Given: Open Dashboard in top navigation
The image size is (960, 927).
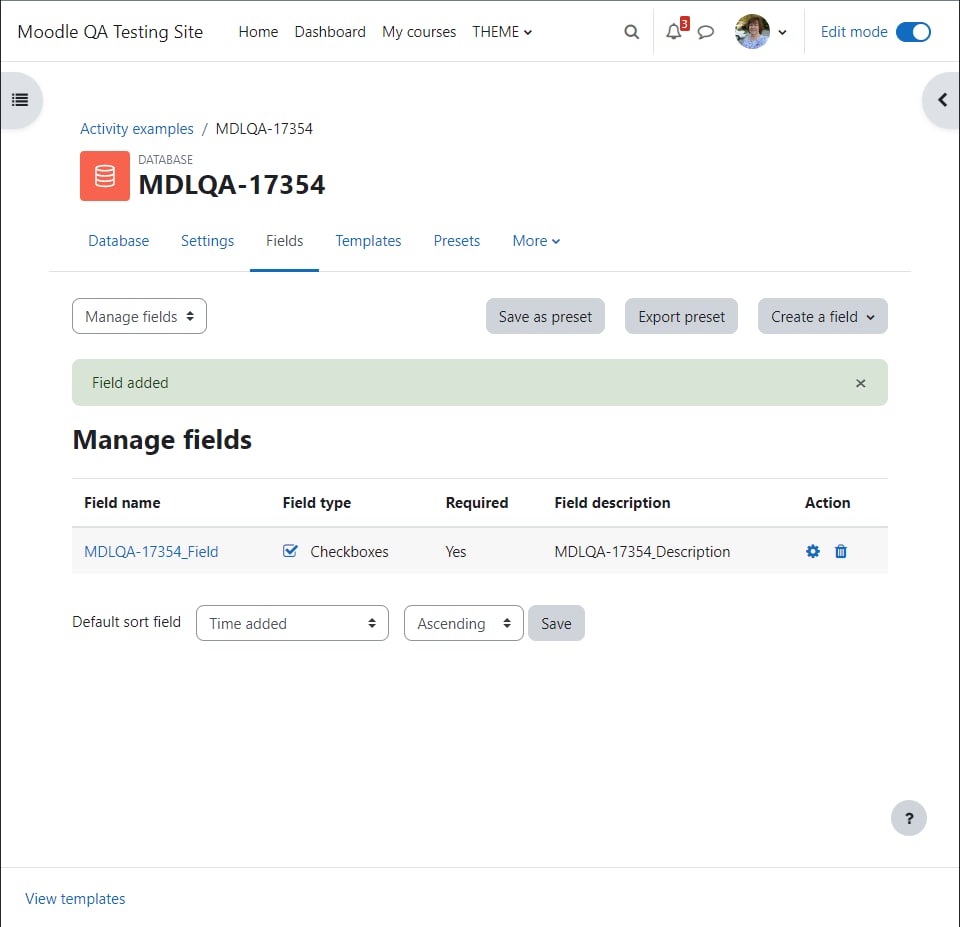Looking at the screenshot, I should pyautogui.click(x=330, y=32).
